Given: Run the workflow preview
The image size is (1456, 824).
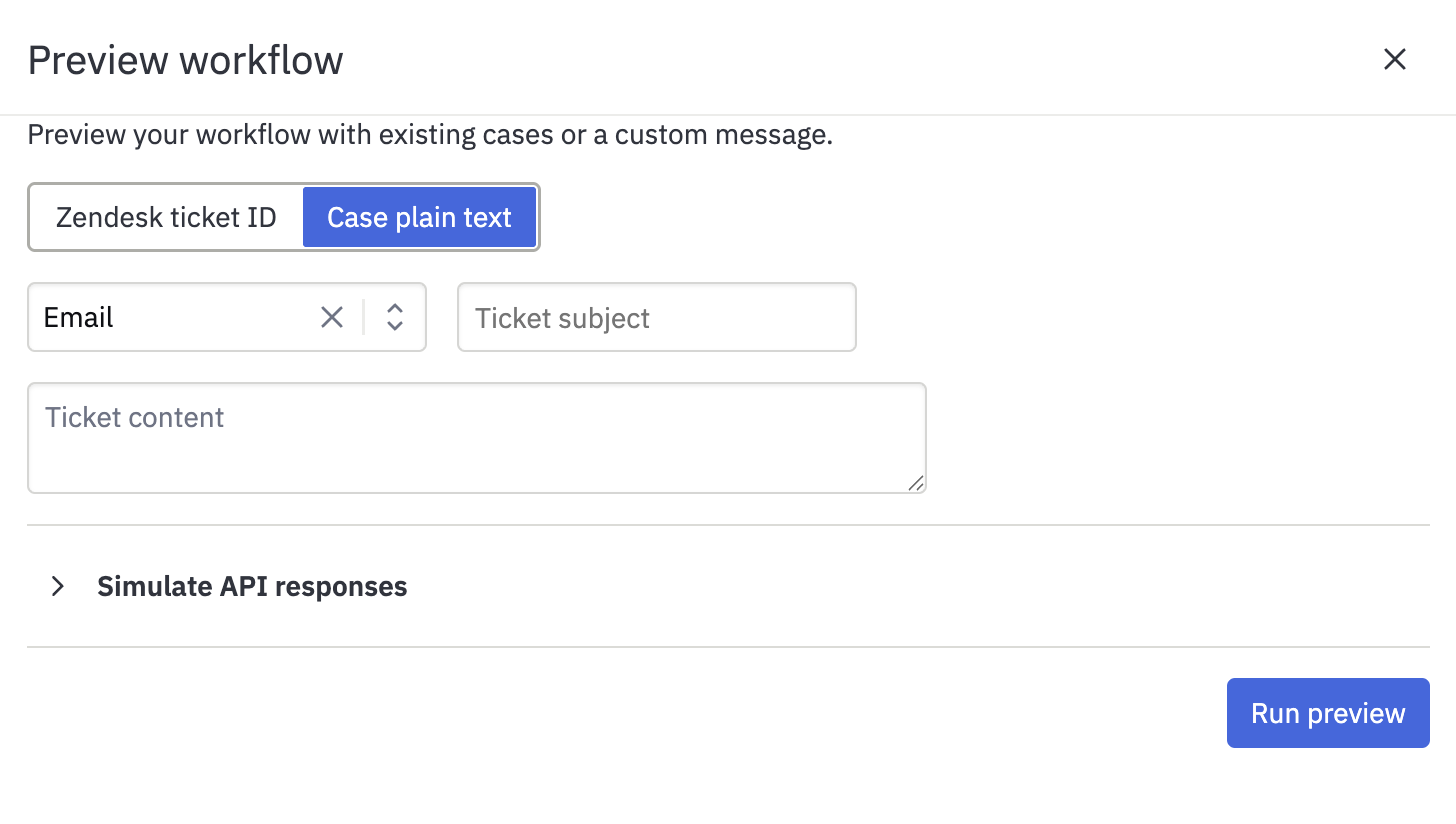Looking at the screenshot, I should (1328, 713).
